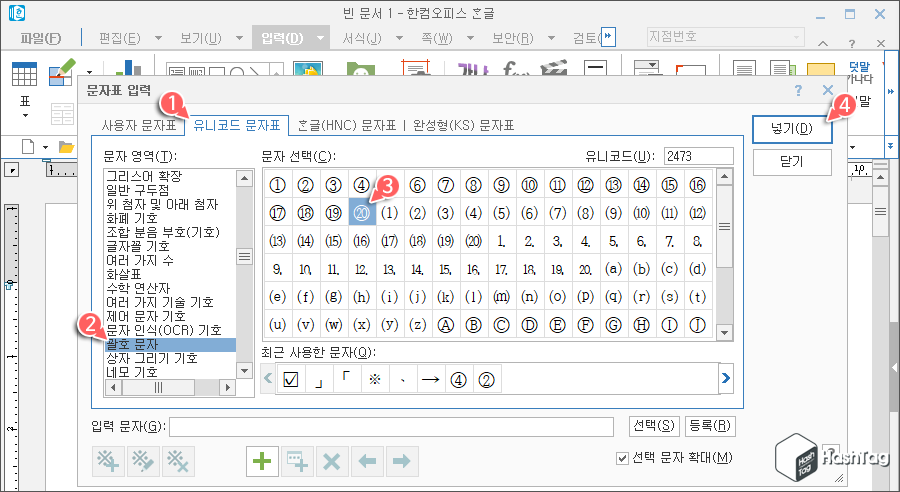Open dropdown arrow below 표 button
Image resolution: width=900 pixels, height=492 pixels.
point(25,116)
